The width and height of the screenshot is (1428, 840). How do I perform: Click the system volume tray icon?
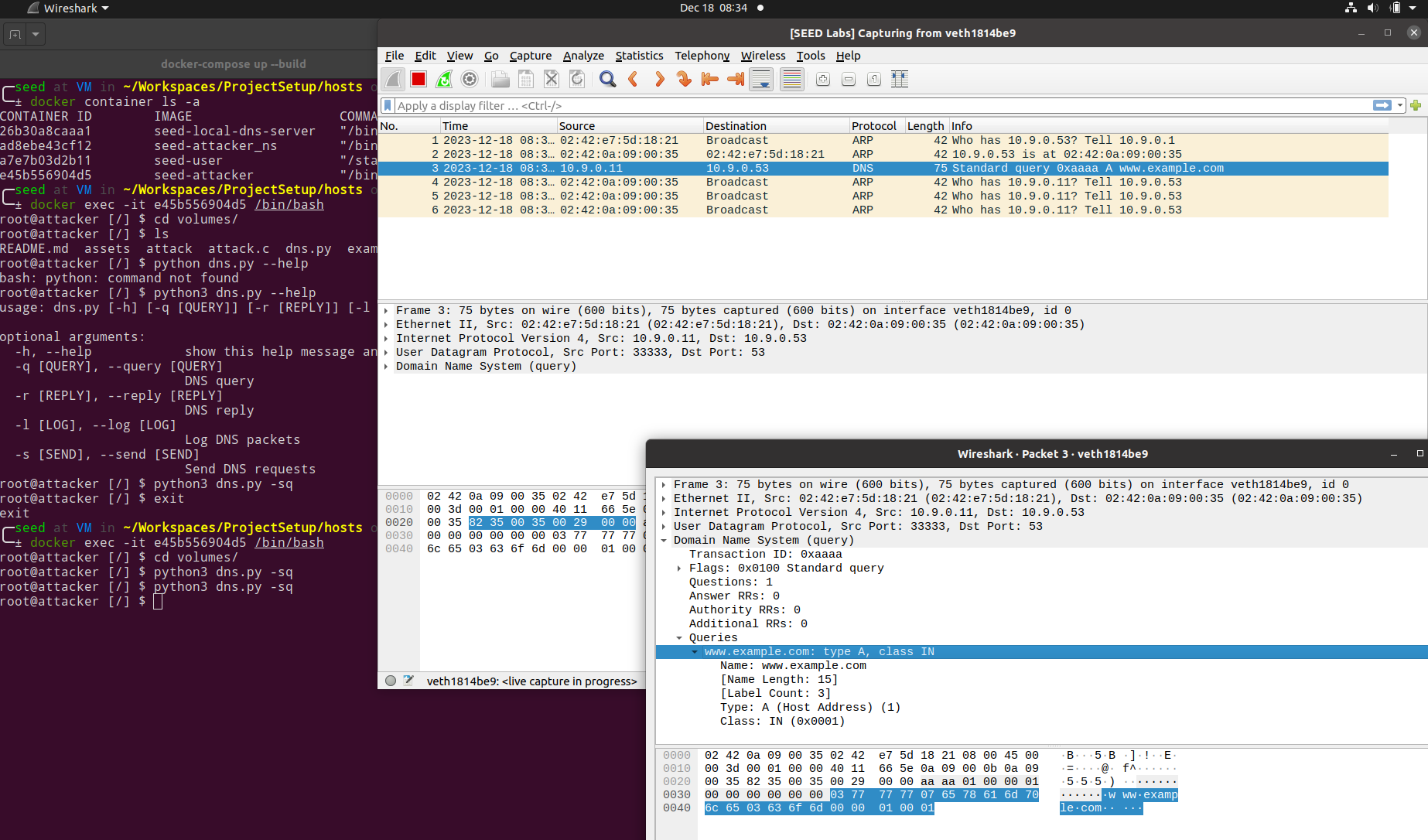coord(1373,8)
